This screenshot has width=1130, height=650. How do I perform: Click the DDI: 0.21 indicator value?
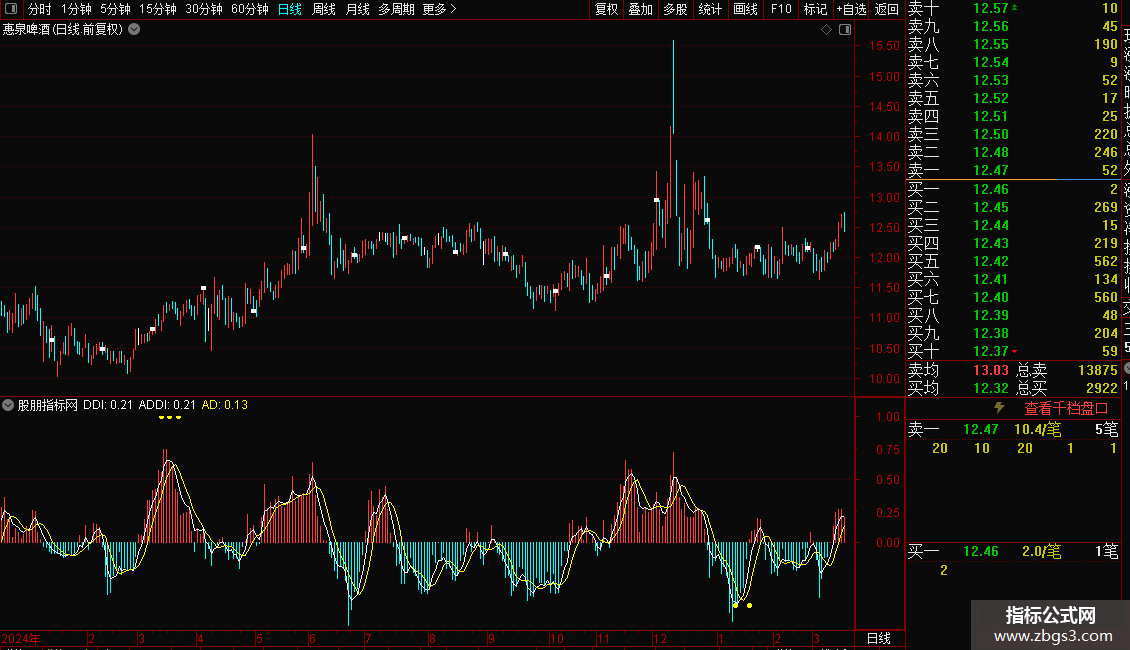(x=107, y=405)
